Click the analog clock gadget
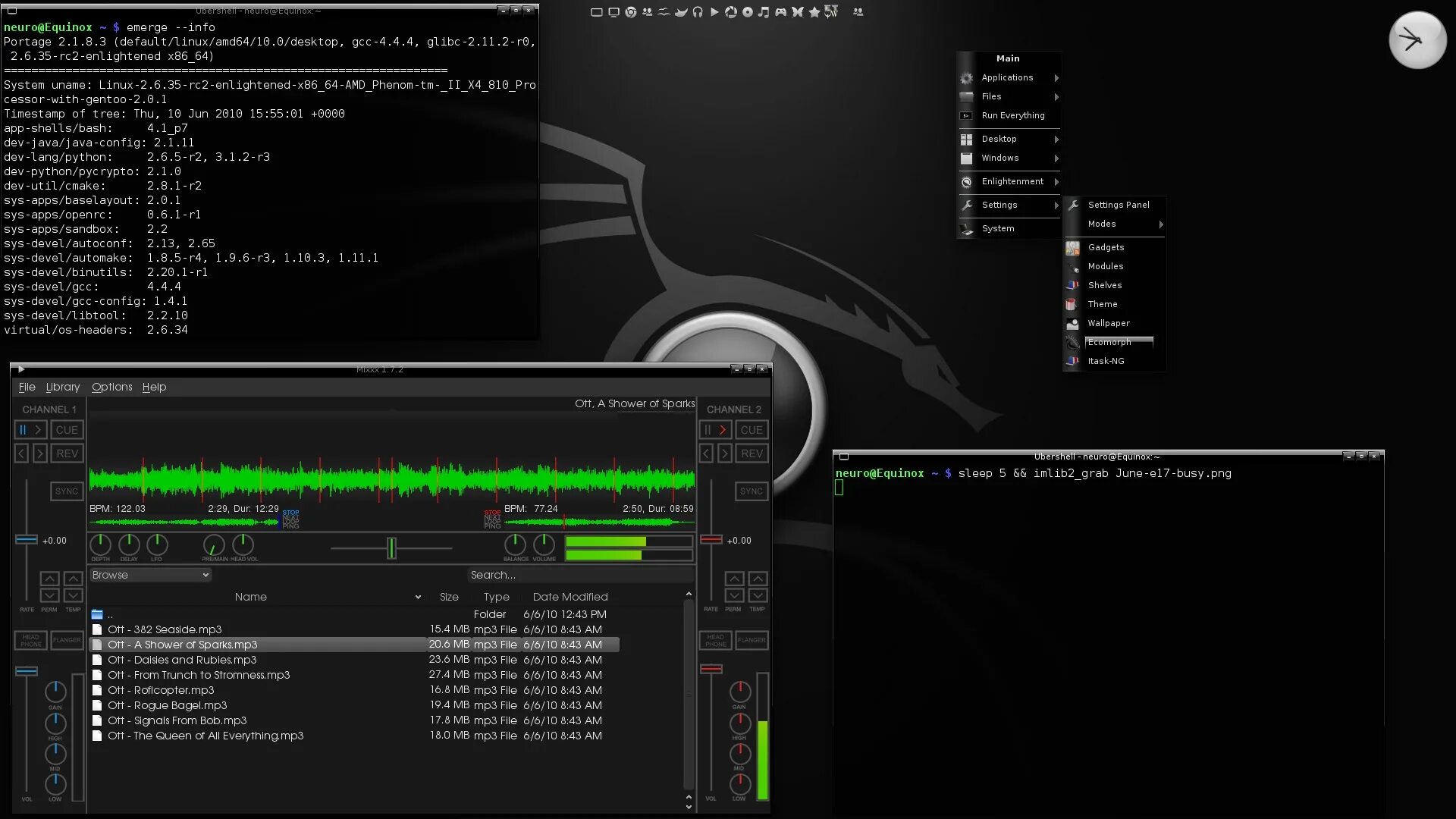Screen dimensions: 1456x819 (1417, 39)
